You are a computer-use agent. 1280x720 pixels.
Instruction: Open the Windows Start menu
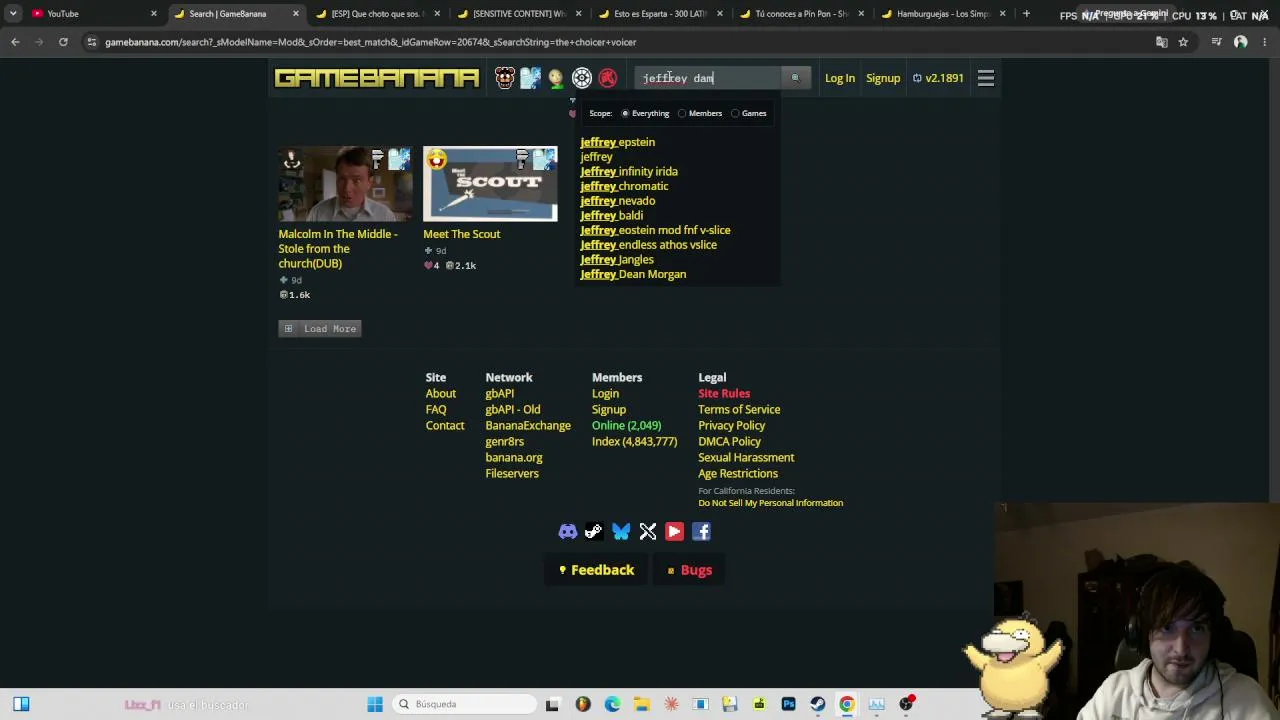click(x=375, y=704)
